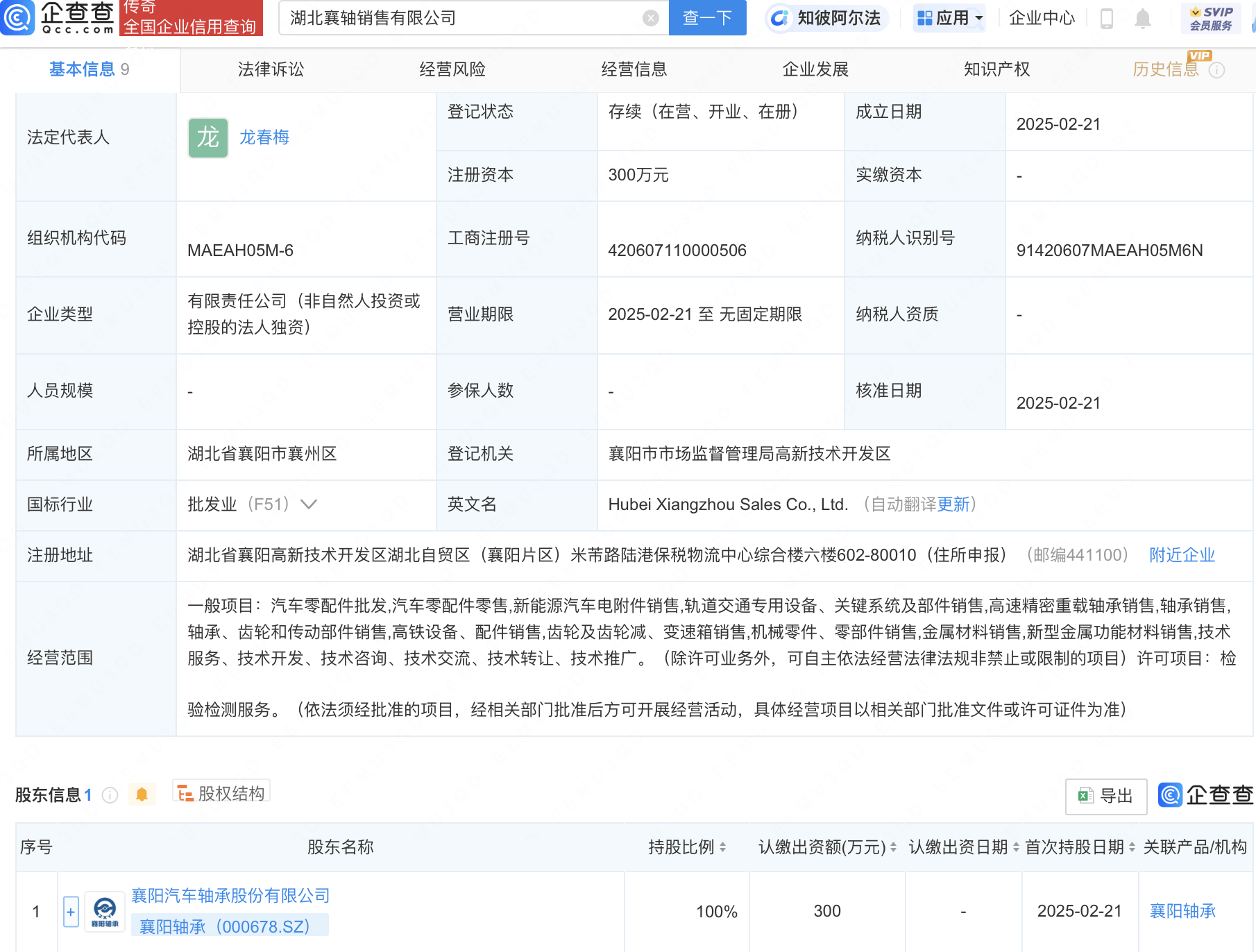Click the 龙 avatar of legal representative
The image size is (1256, 952).
[x=207, y=137]
